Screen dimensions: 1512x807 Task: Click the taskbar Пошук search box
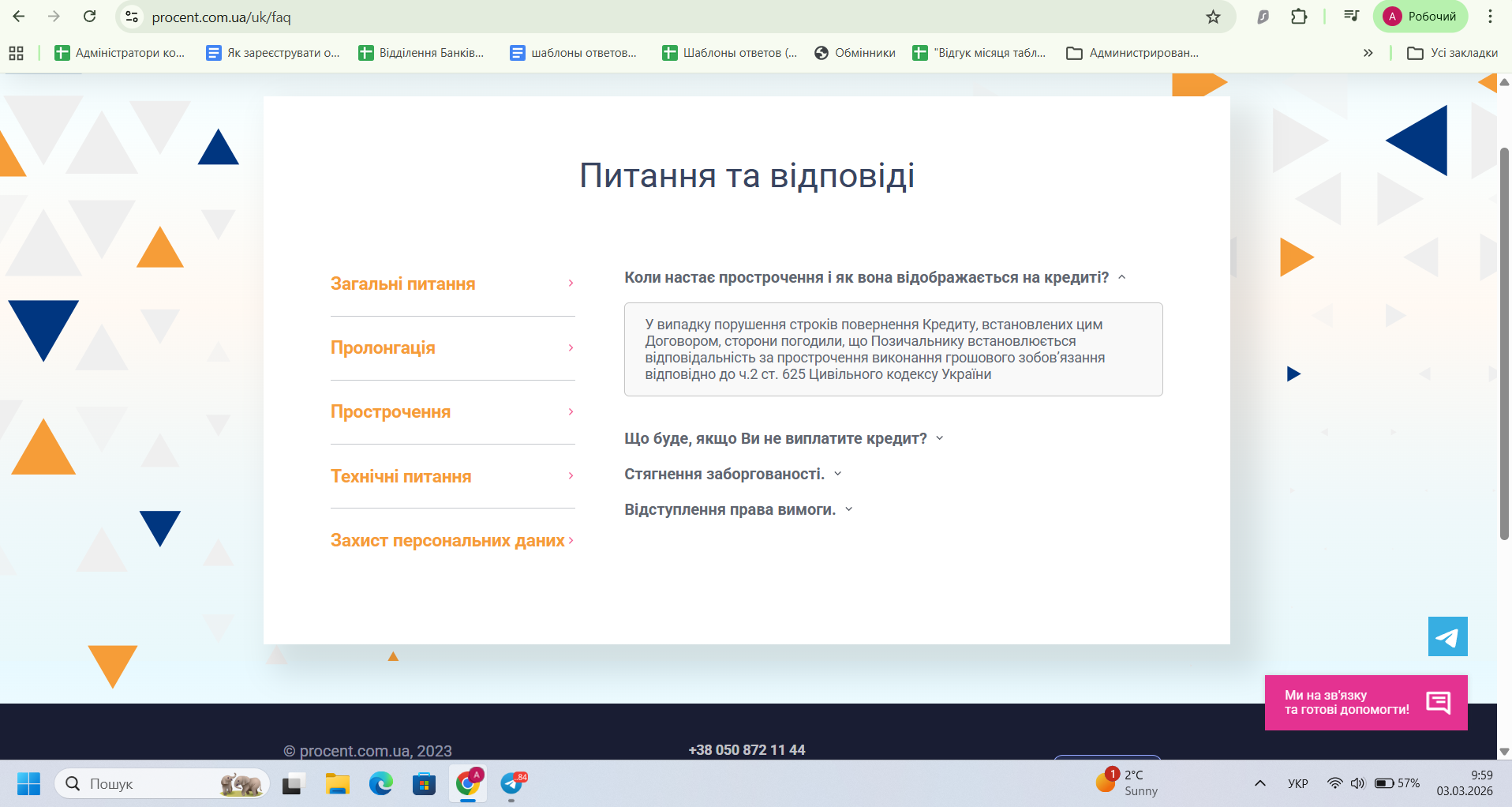[x=162, y=783]
